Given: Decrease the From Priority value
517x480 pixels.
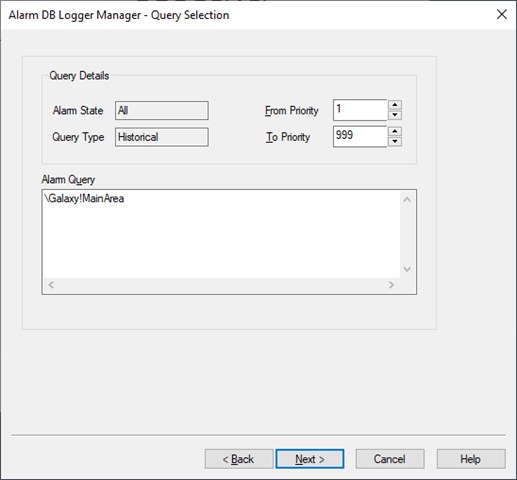Looking at the screenshot, I should 395,115.
